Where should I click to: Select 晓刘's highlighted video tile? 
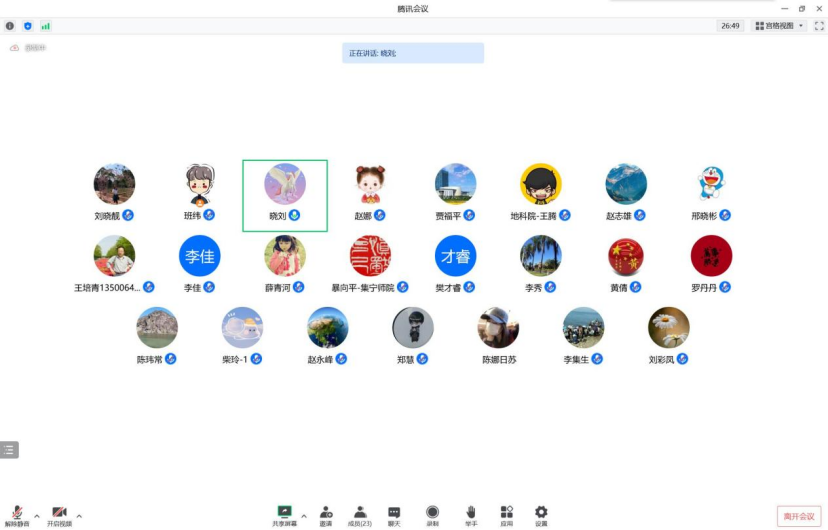285,195
